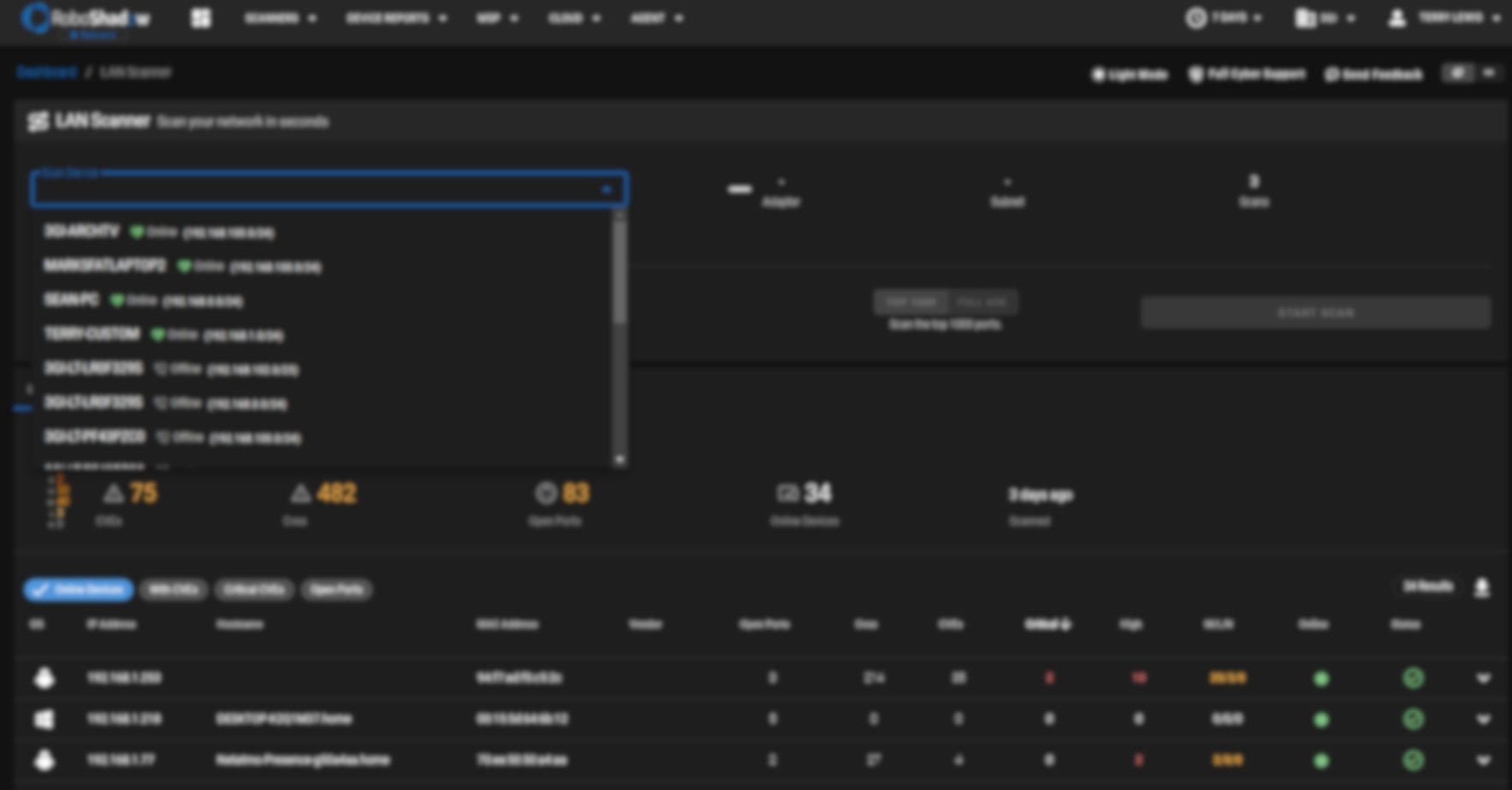Image resolution: width=1512 pixels, height=790 pixels.
Task: Toggle Light Mode
Action: (1130, 74)
